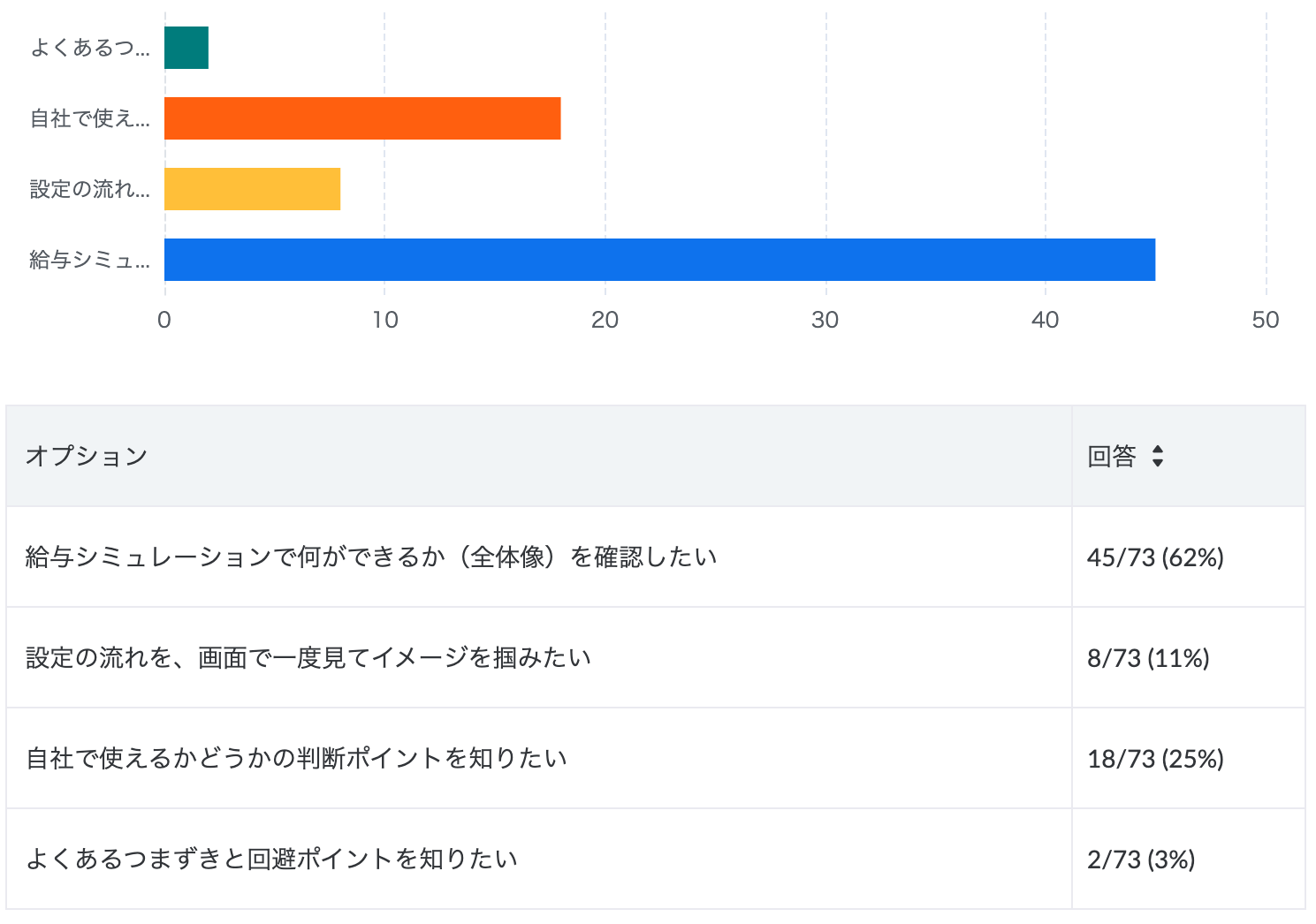Click the 回答 column header
The height and width of the screenshot is (924, 1316).
pyautogui.click(x=1112, y=457)
